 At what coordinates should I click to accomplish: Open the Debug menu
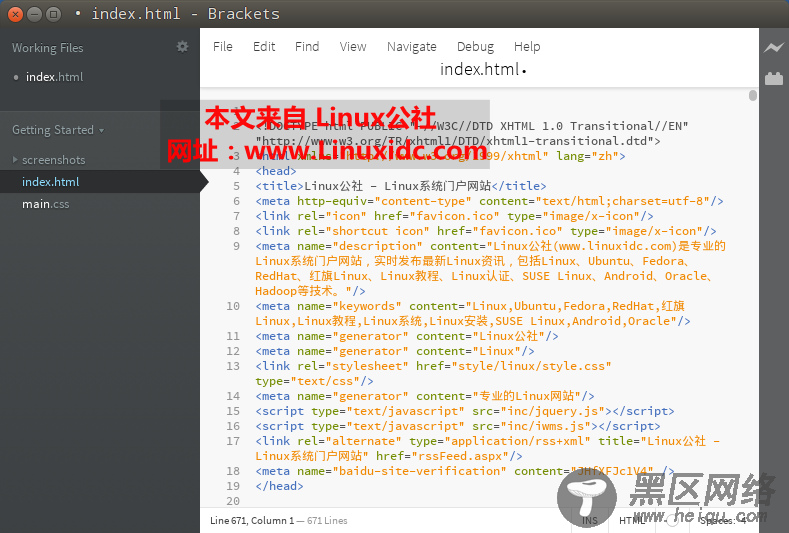(x=475, y=46)
